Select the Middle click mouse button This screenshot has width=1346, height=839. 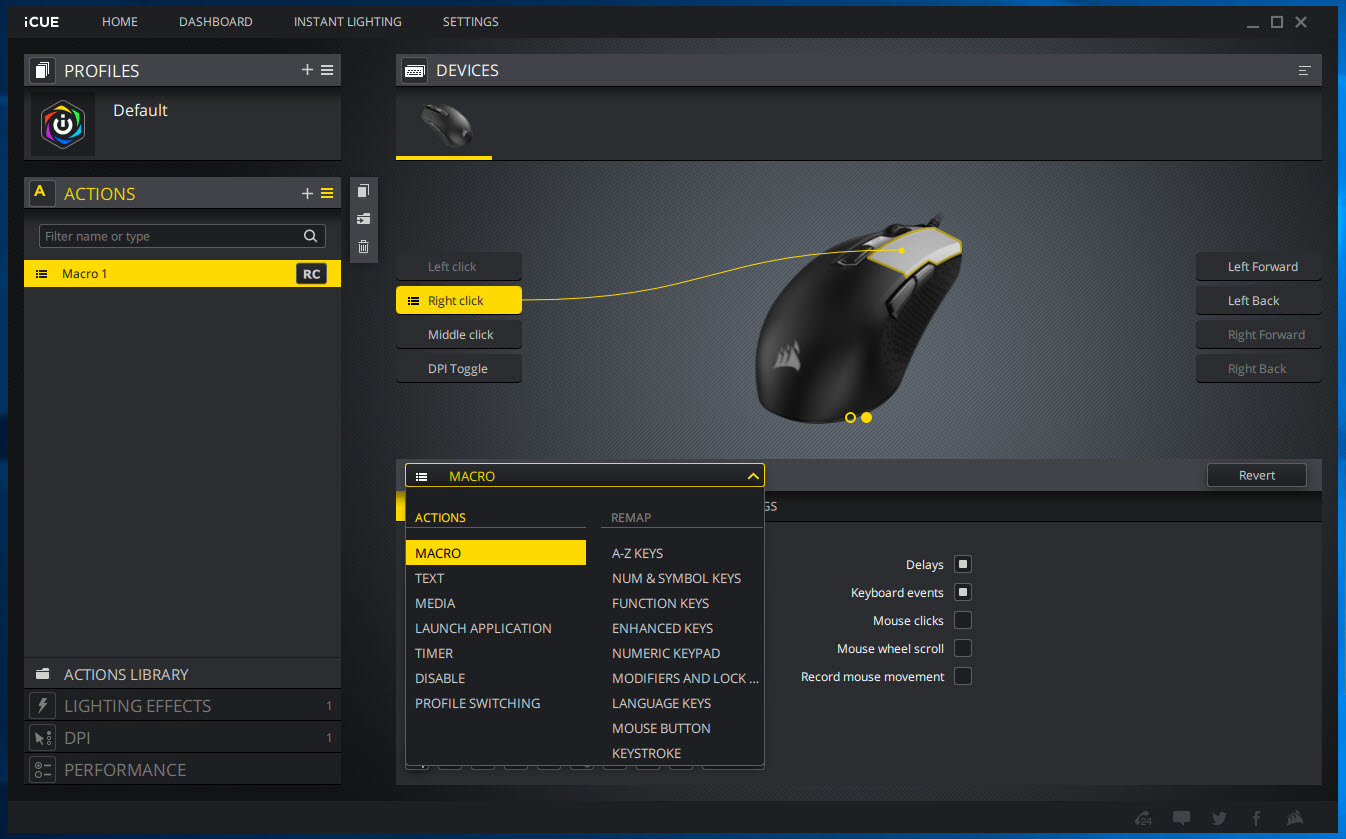459,334
